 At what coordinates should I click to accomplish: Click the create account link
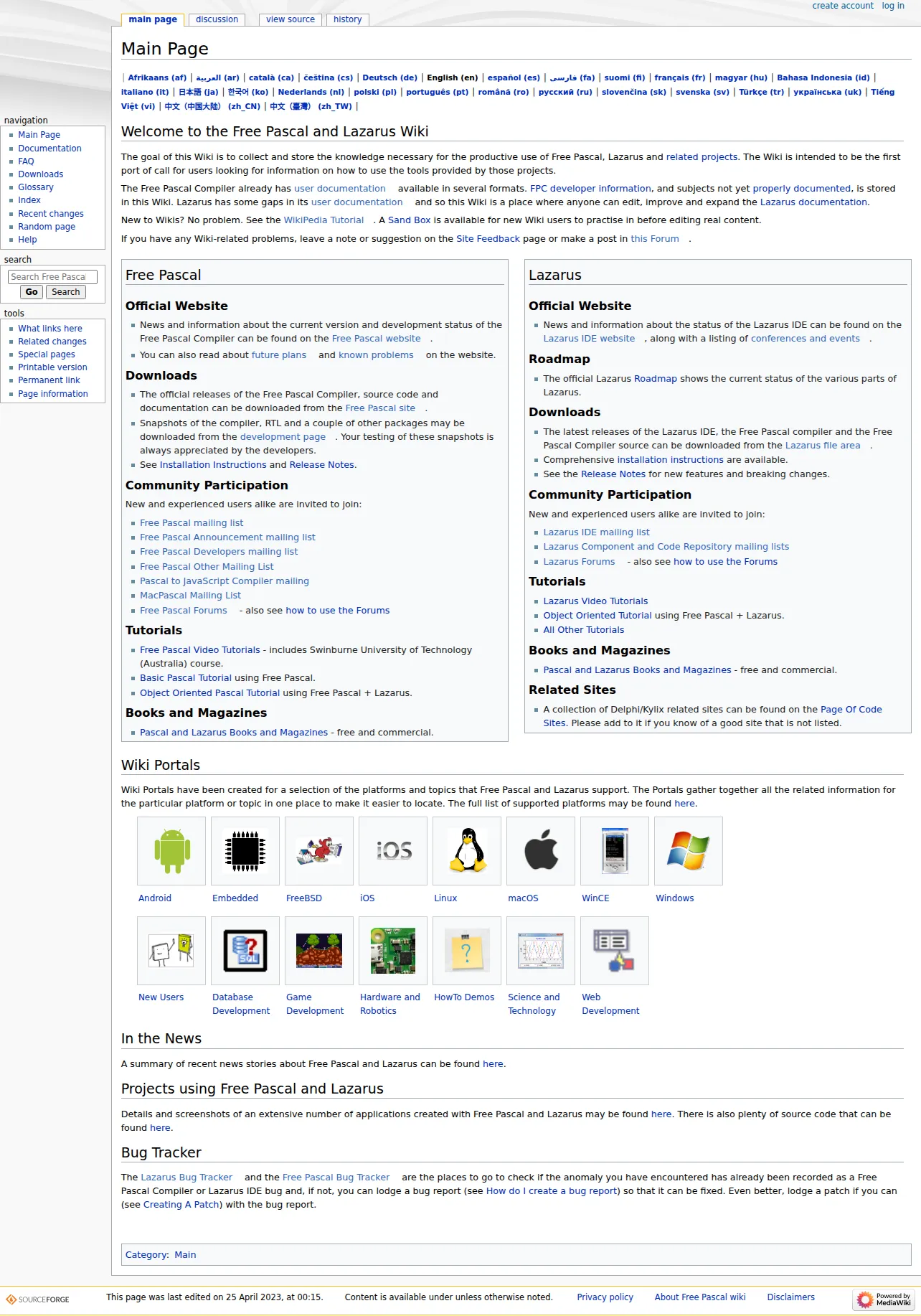[x=843, y=6]
